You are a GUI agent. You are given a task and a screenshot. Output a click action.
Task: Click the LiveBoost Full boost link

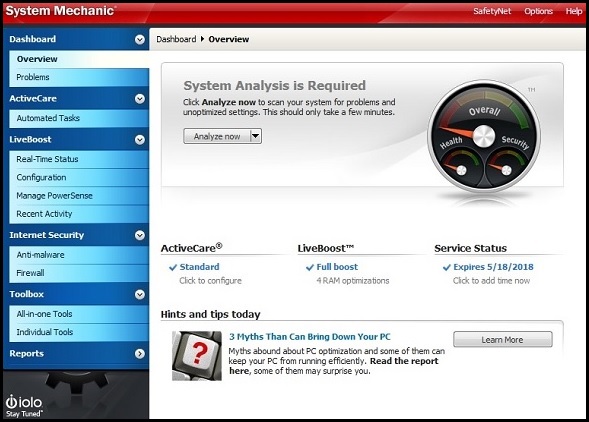337,267
